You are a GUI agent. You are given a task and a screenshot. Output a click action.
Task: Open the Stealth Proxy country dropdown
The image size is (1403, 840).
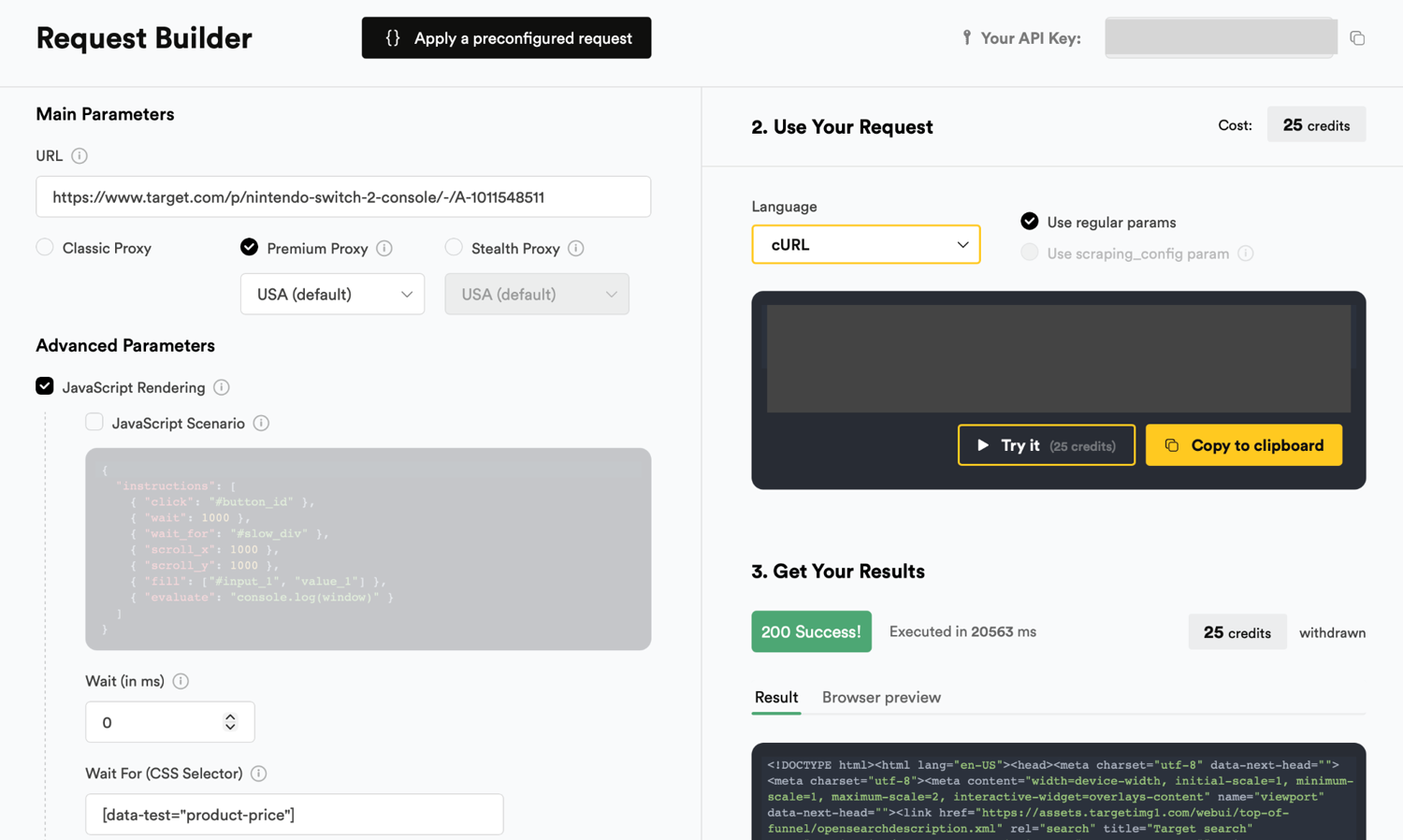click(x=537, y=294)
